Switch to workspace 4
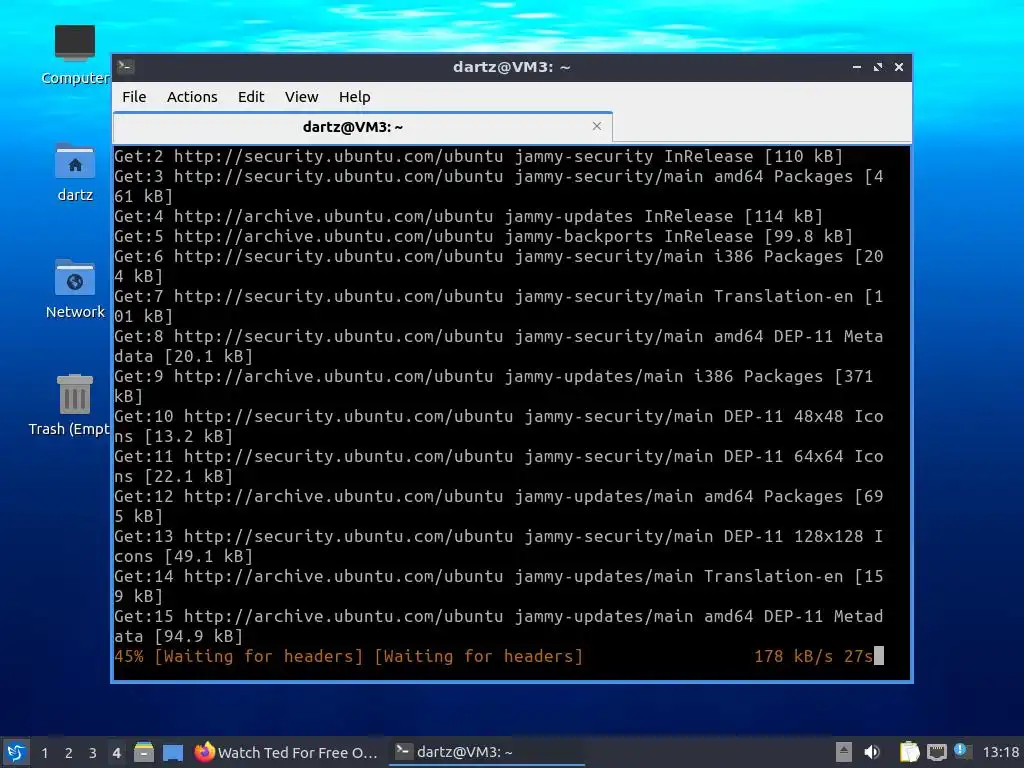 tap(116, 753)
